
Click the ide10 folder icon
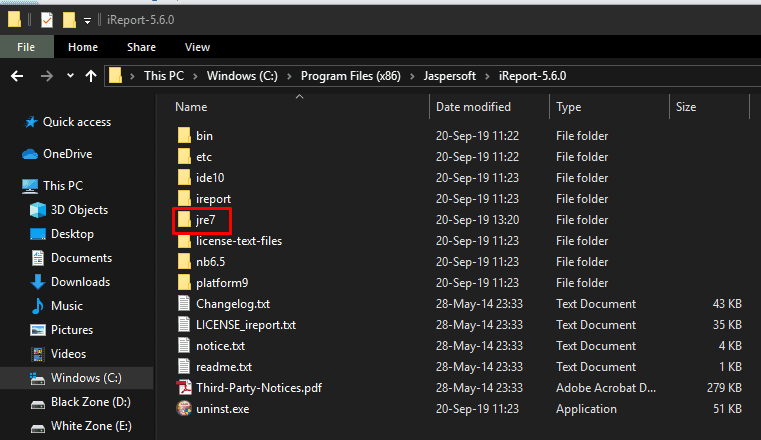coord(184,178)
